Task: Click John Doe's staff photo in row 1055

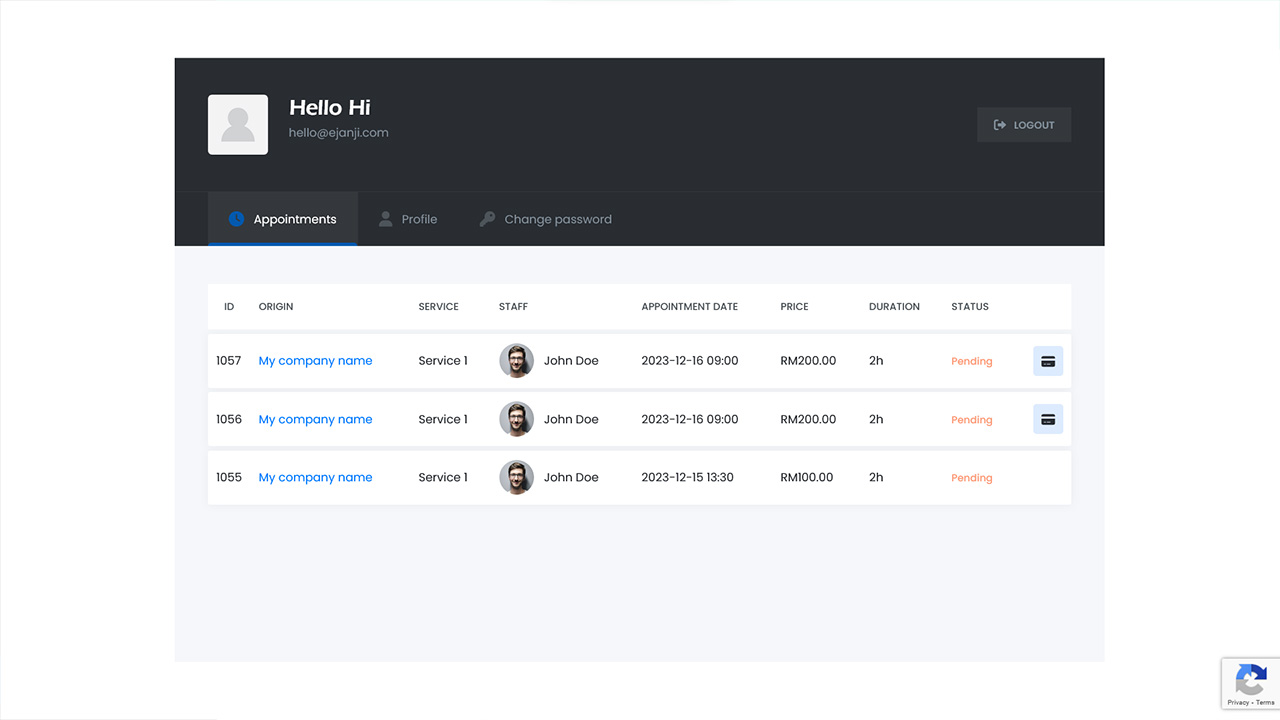Action: click(516, 477)
